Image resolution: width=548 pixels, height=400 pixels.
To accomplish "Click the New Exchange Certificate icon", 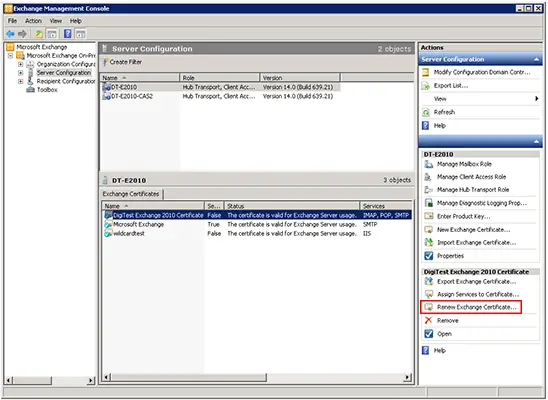I will tap(428, 230).
